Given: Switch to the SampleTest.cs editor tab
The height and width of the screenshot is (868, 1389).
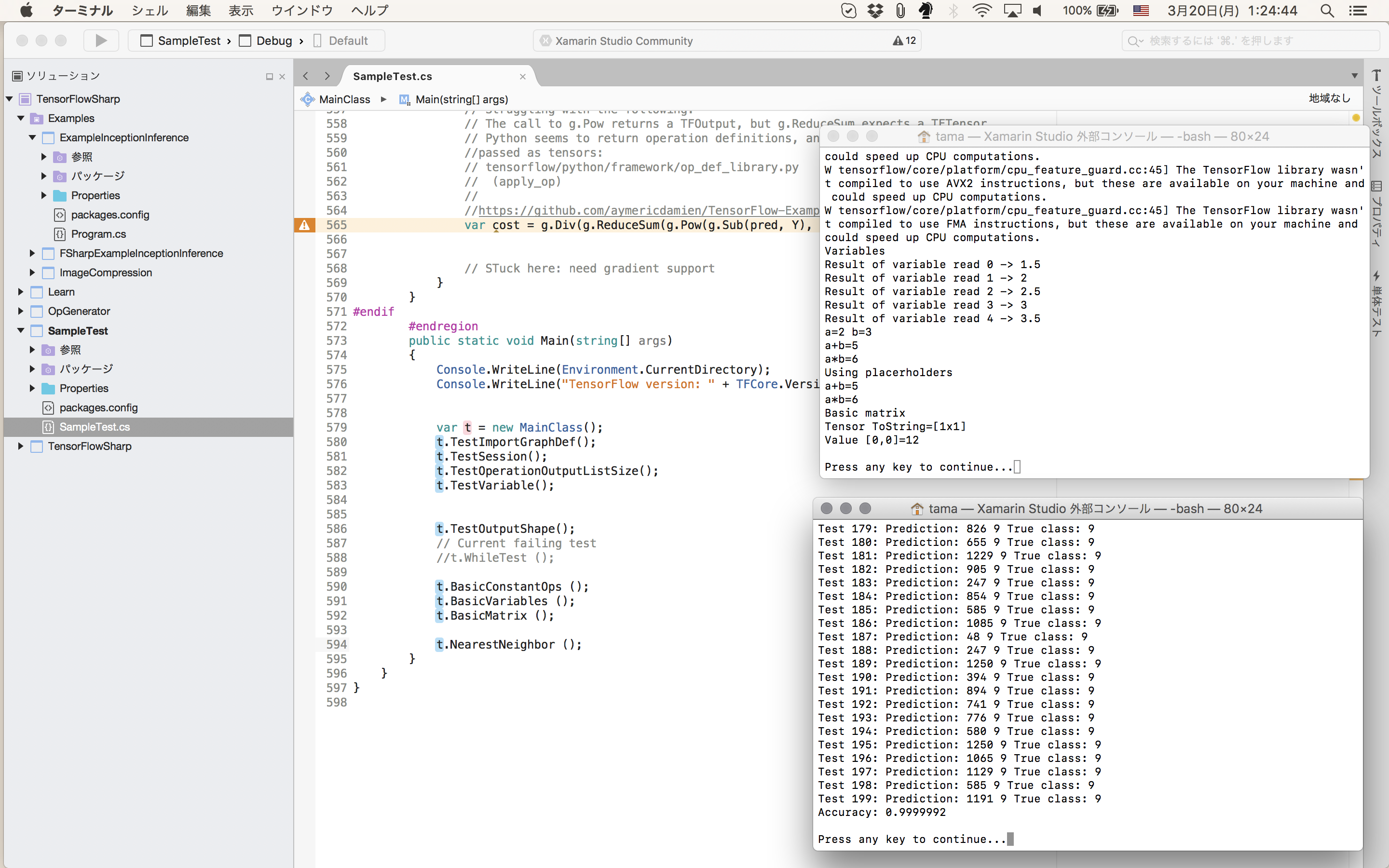Looking at the screenshot, I should tap(392, 76).
